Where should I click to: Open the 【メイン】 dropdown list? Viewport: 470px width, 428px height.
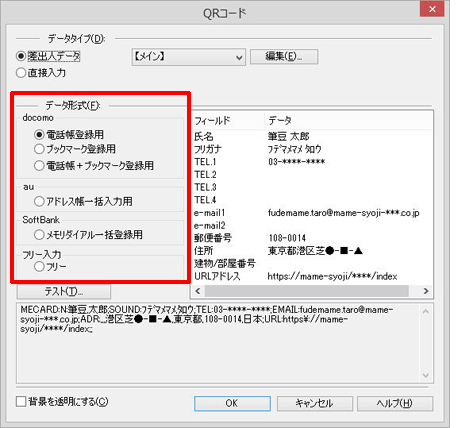point(188,57)
